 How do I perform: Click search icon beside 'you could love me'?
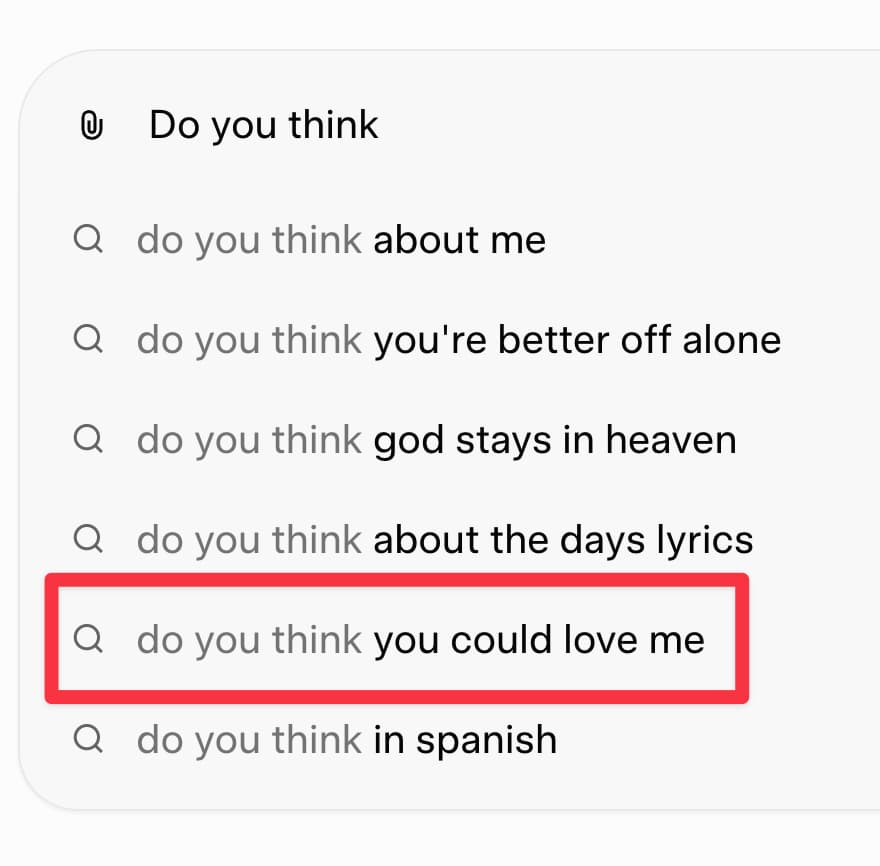coord(89,639)
